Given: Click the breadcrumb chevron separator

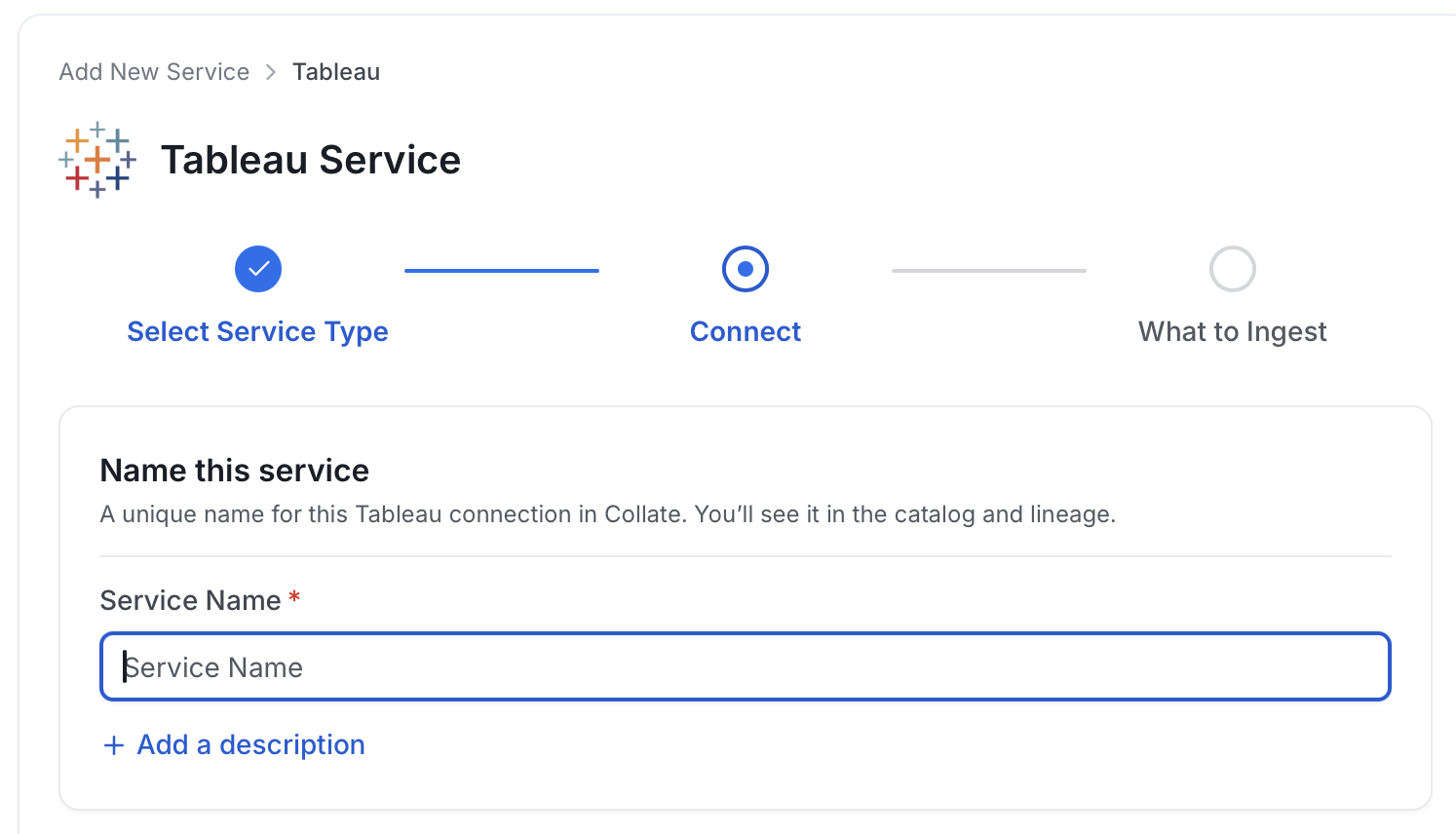Looking at the screenshot, I should coord(271,73).
